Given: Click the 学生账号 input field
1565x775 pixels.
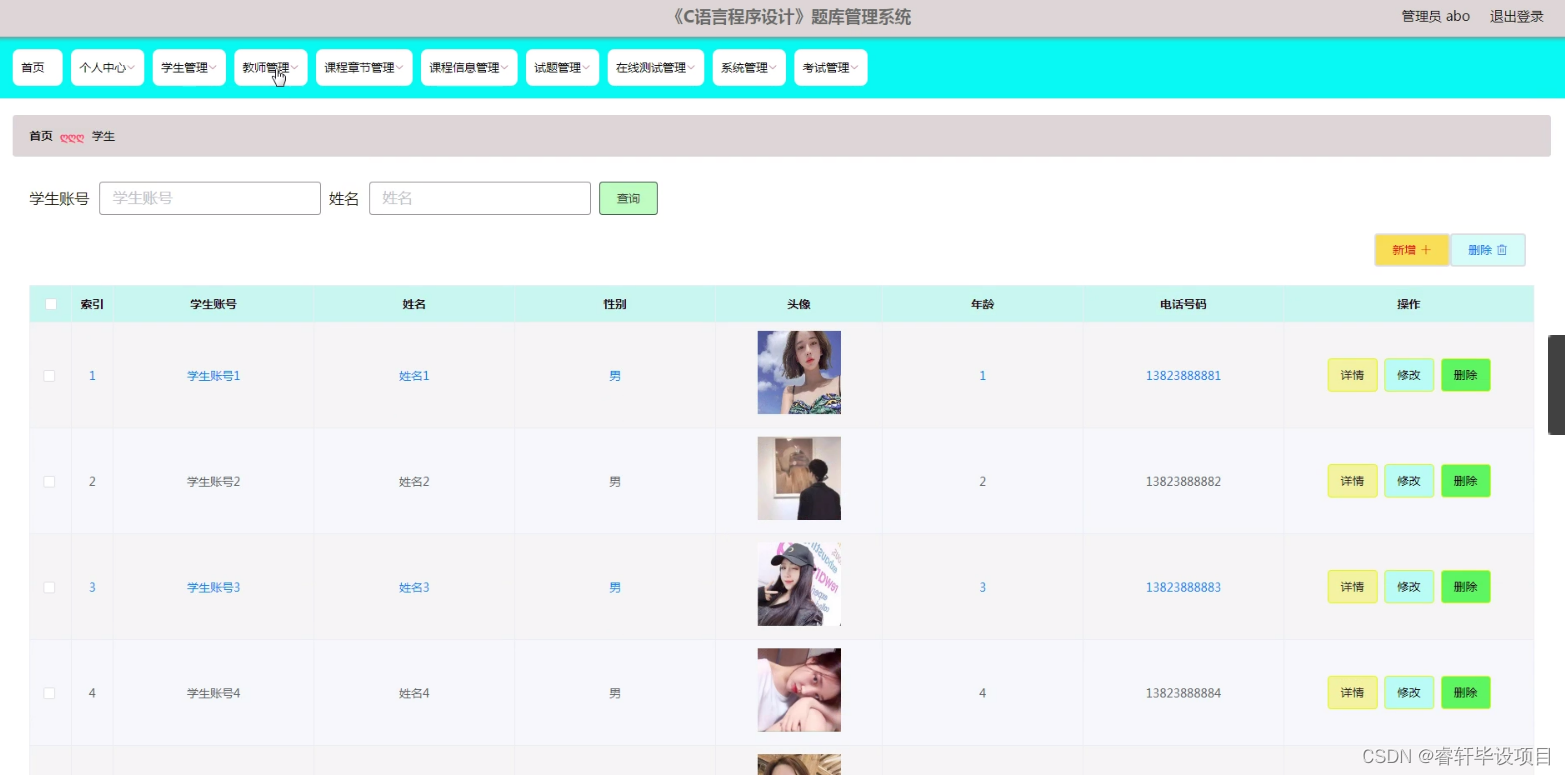Looking at the screenshot, I should [x=210, y=198].
